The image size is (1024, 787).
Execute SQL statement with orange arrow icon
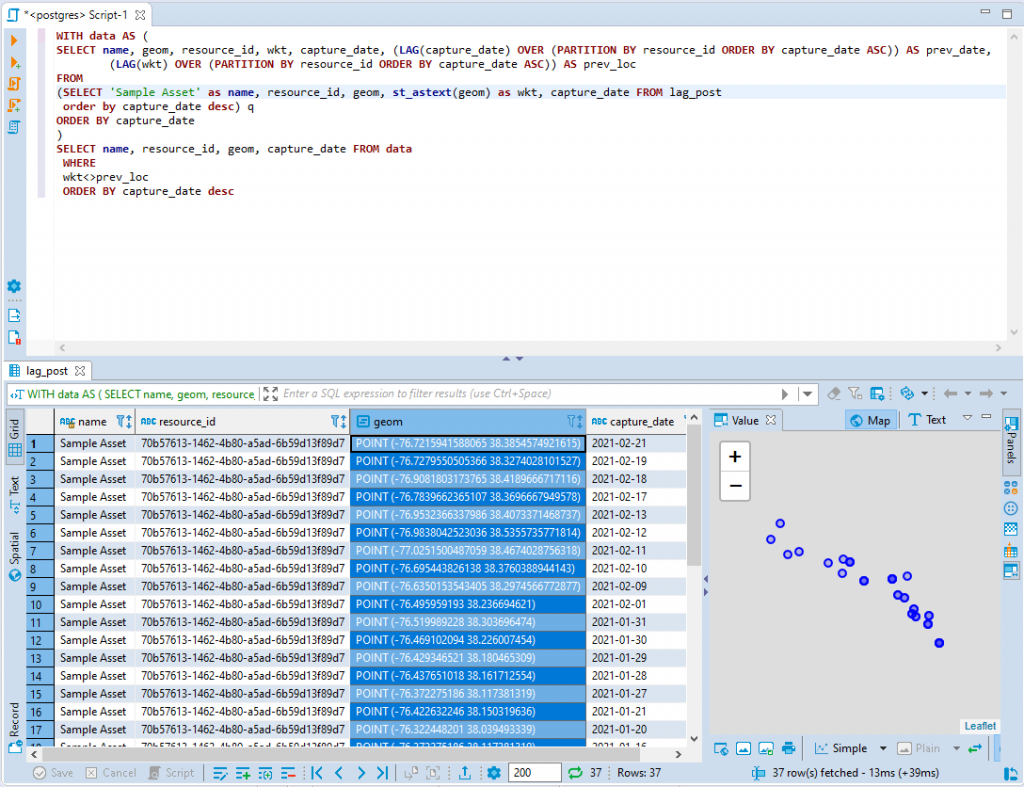pos(14,40)
